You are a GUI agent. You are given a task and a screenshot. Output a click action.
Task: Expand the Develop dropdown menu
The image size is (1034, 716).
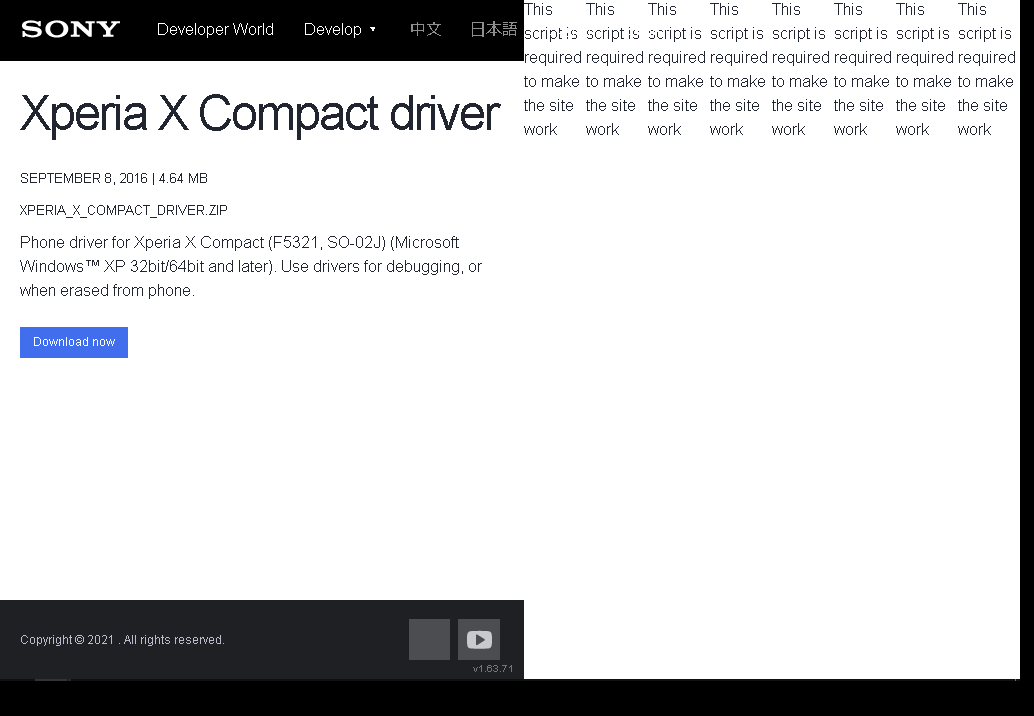(x=340, y=30)
